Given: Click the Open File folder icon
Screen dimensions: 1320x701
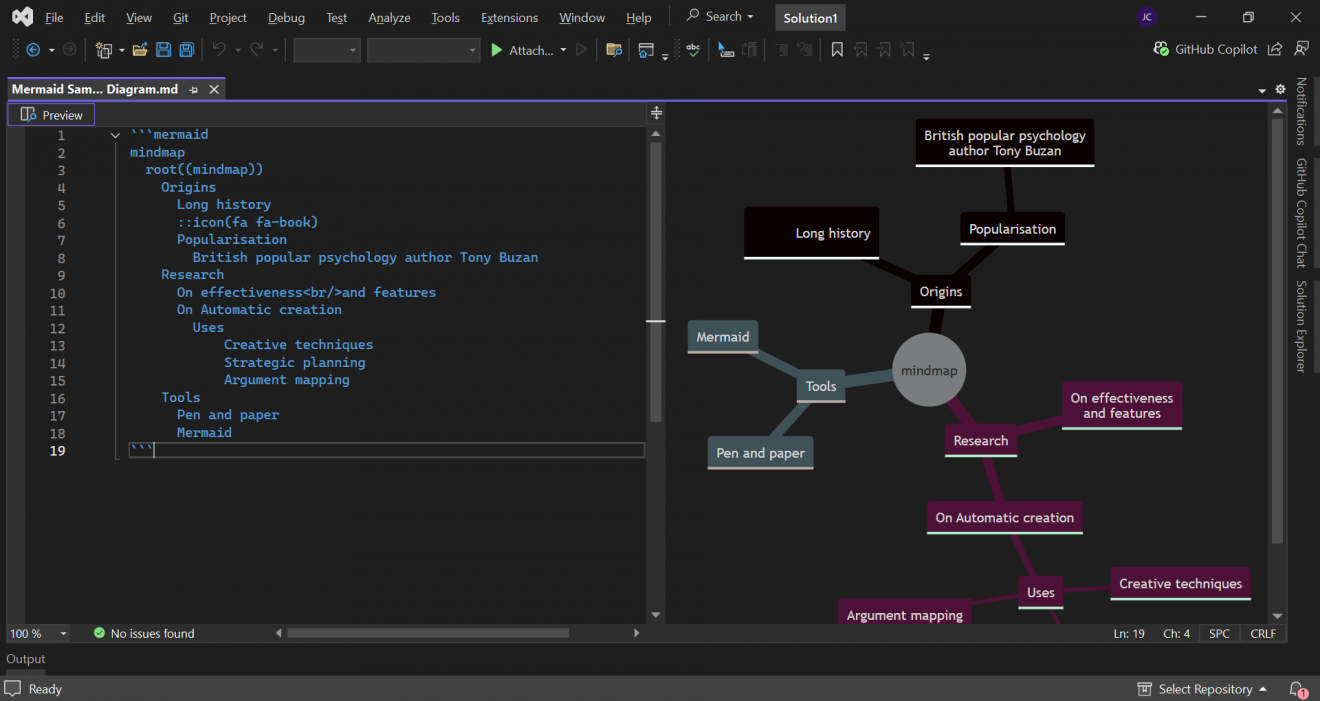Looking at the screenshot, I should tap(140, 50).
